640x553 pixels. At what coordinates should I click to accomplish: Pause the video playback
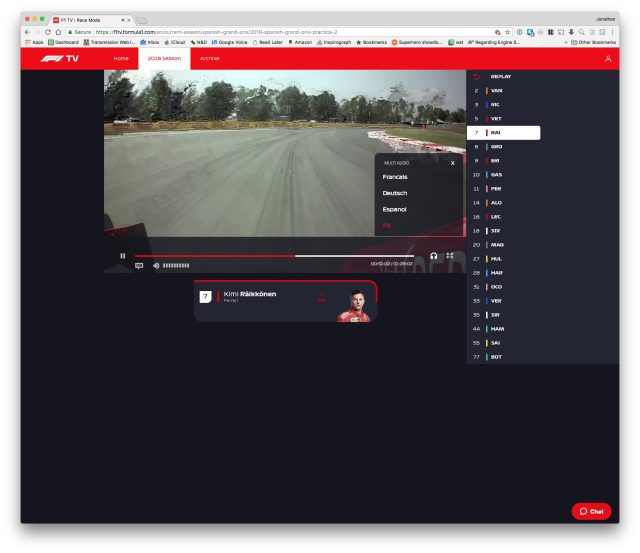[123, 255]
